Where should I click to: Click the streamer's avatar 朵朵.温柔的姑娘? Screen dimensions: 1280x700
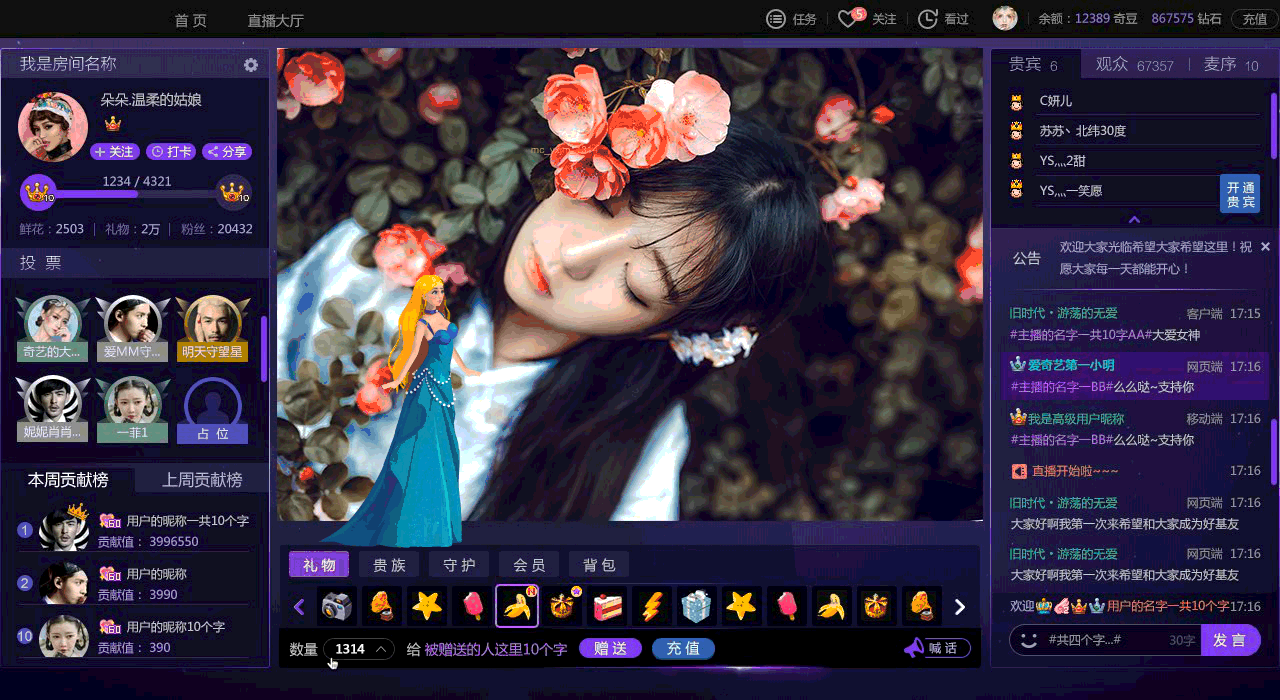tap(53, 127)
